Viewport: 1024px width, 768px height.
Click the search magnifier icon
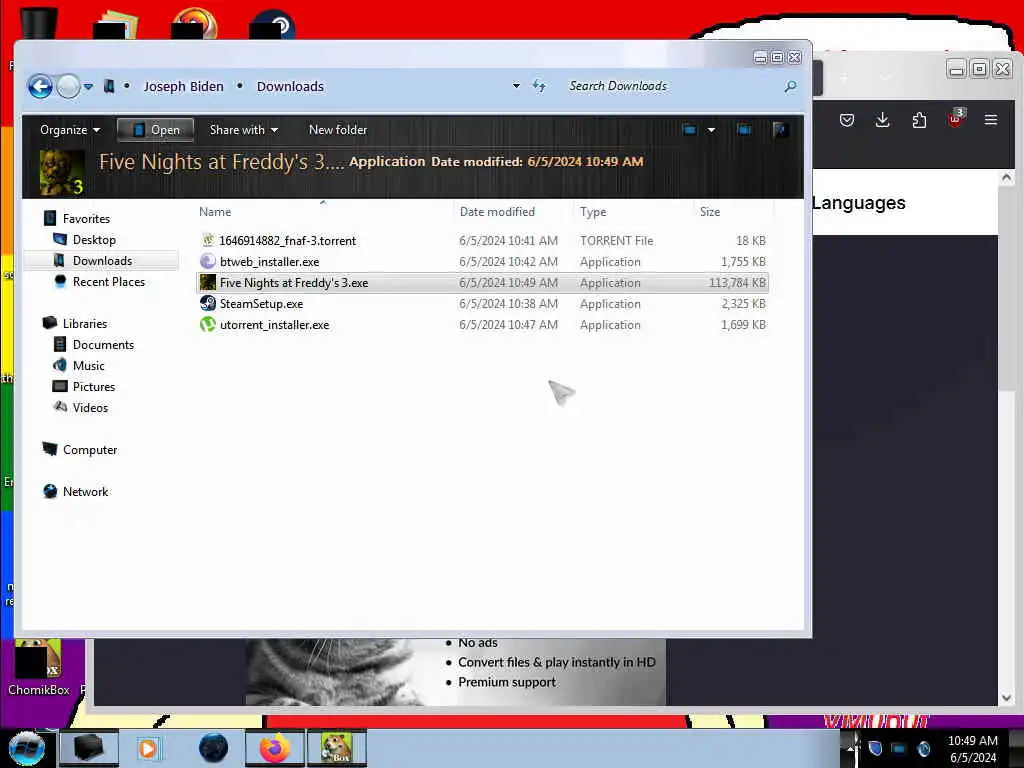790,86
